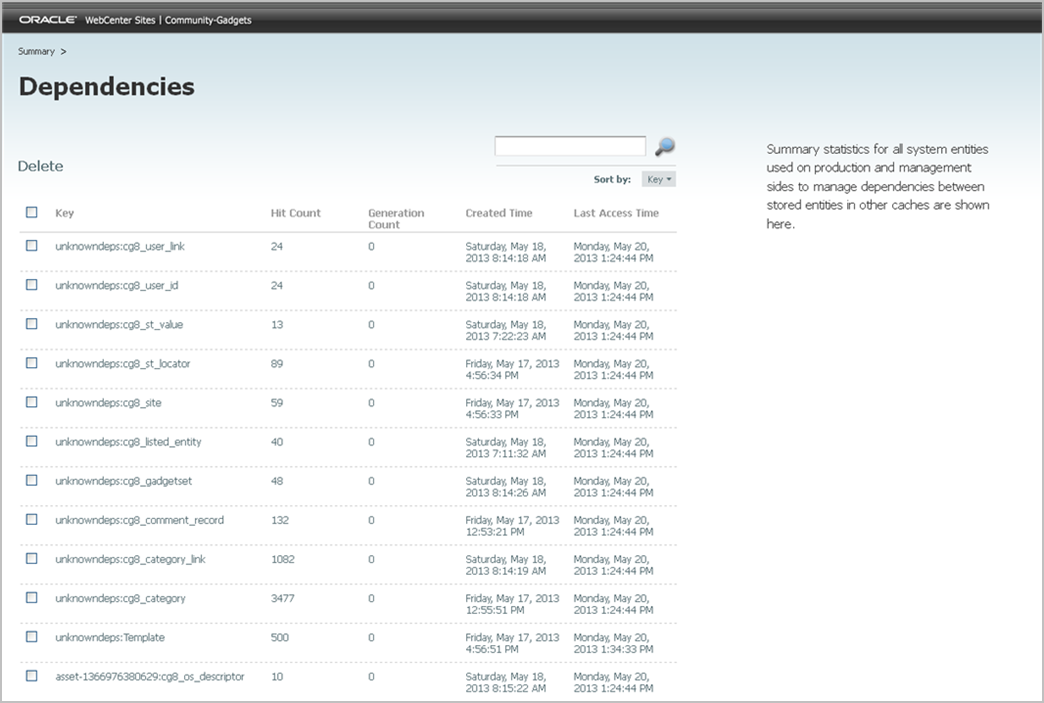Click the unknowndeps:cg8_gadgetset key
1044x703 pixels.
[124, 481]
